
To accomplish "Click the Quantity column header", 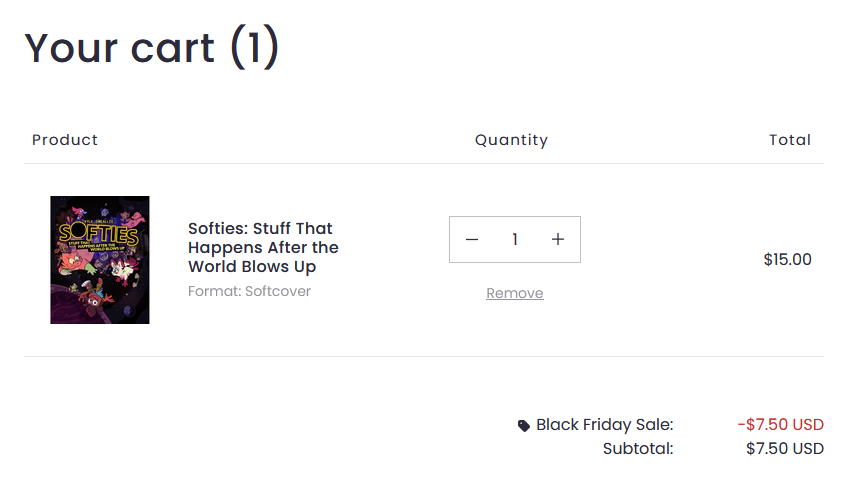I will point(511,140).
